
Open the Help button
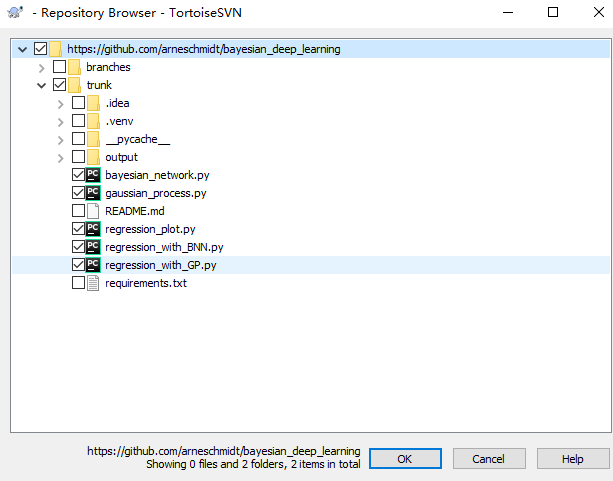click(x=573, y=459)
